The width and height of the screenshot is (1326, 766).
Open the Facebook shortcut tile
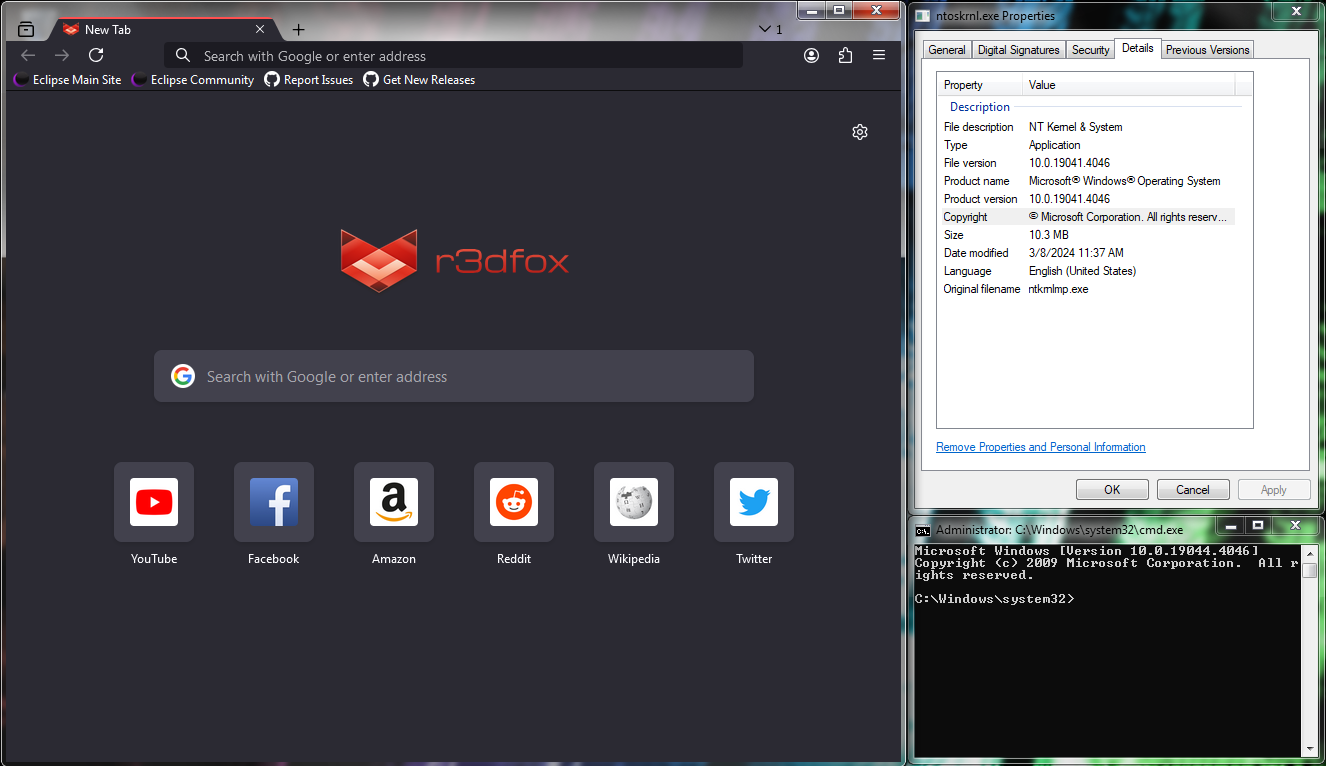(274, 502)
